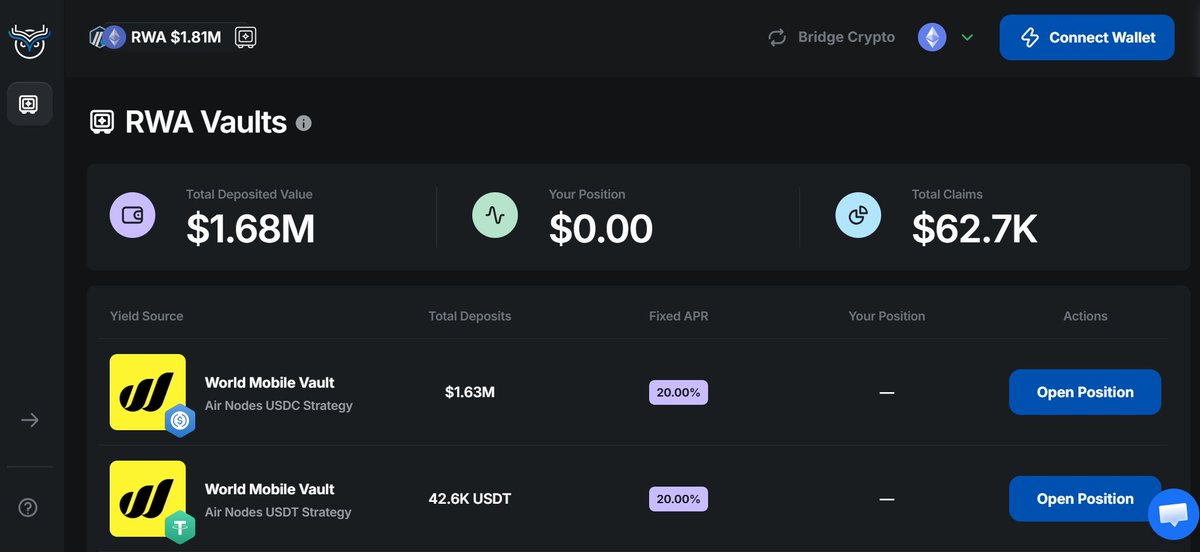Click the $62.7K total claims value
This screenshot has width=1200, height=552.
[x=975, y=229]
